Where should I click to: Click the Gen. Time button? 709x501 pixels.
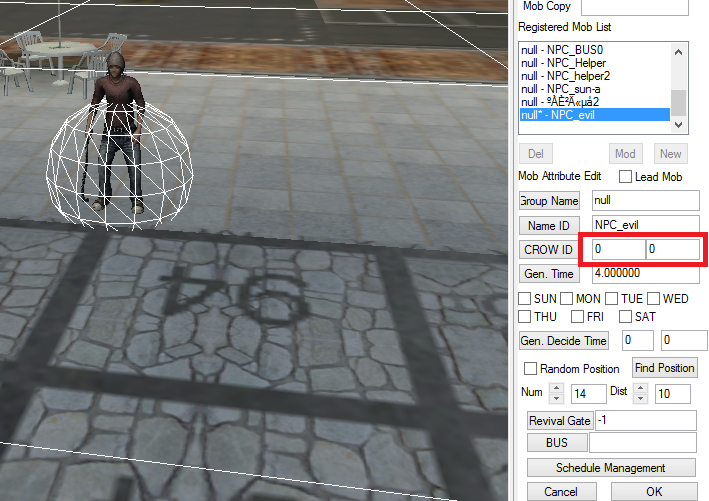point(549,273)
